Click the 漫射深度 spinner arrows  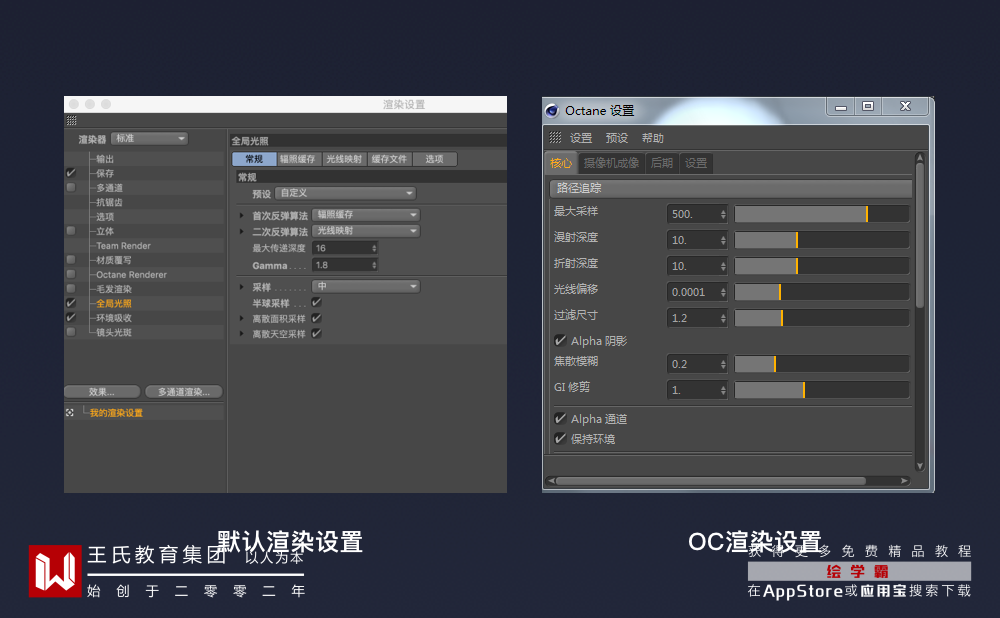(x=723, y=240)
